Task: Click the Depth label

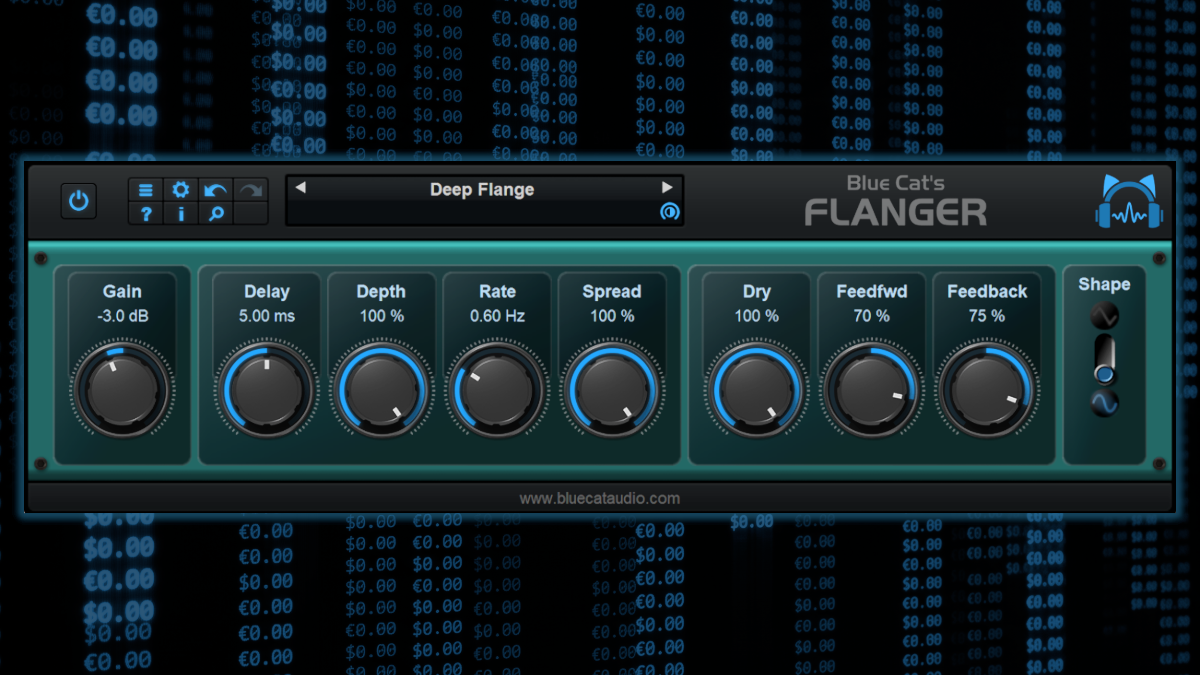Action: [381, 292]
